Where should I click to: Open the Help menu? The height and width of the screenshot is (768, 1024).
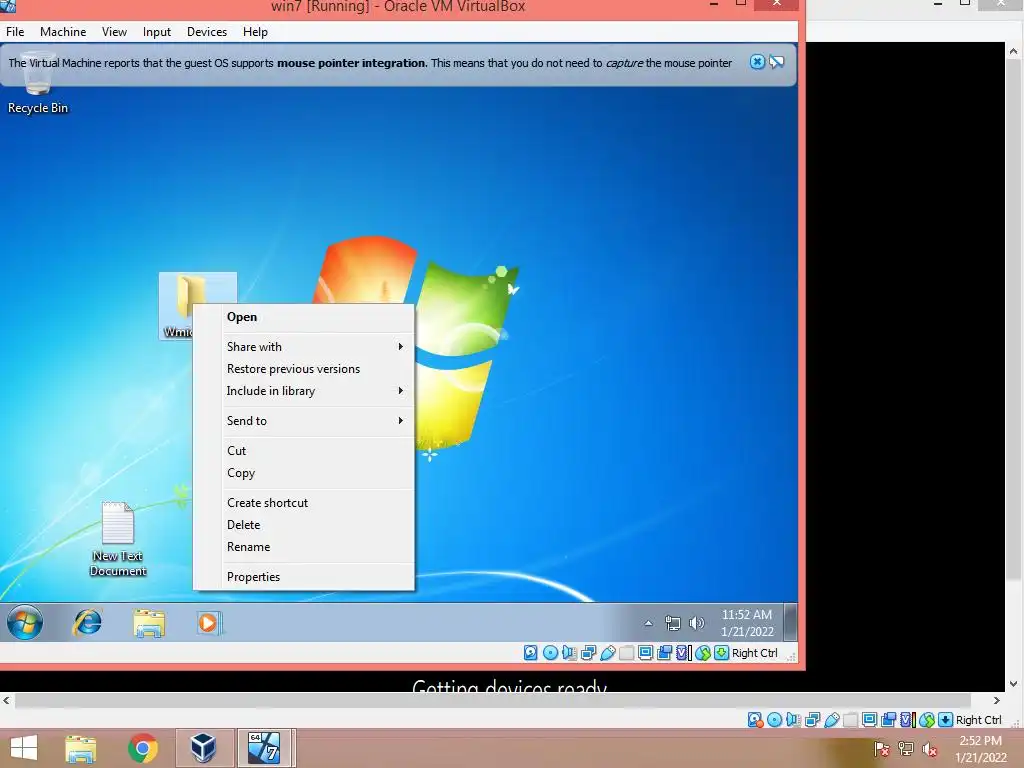point(255,31)
